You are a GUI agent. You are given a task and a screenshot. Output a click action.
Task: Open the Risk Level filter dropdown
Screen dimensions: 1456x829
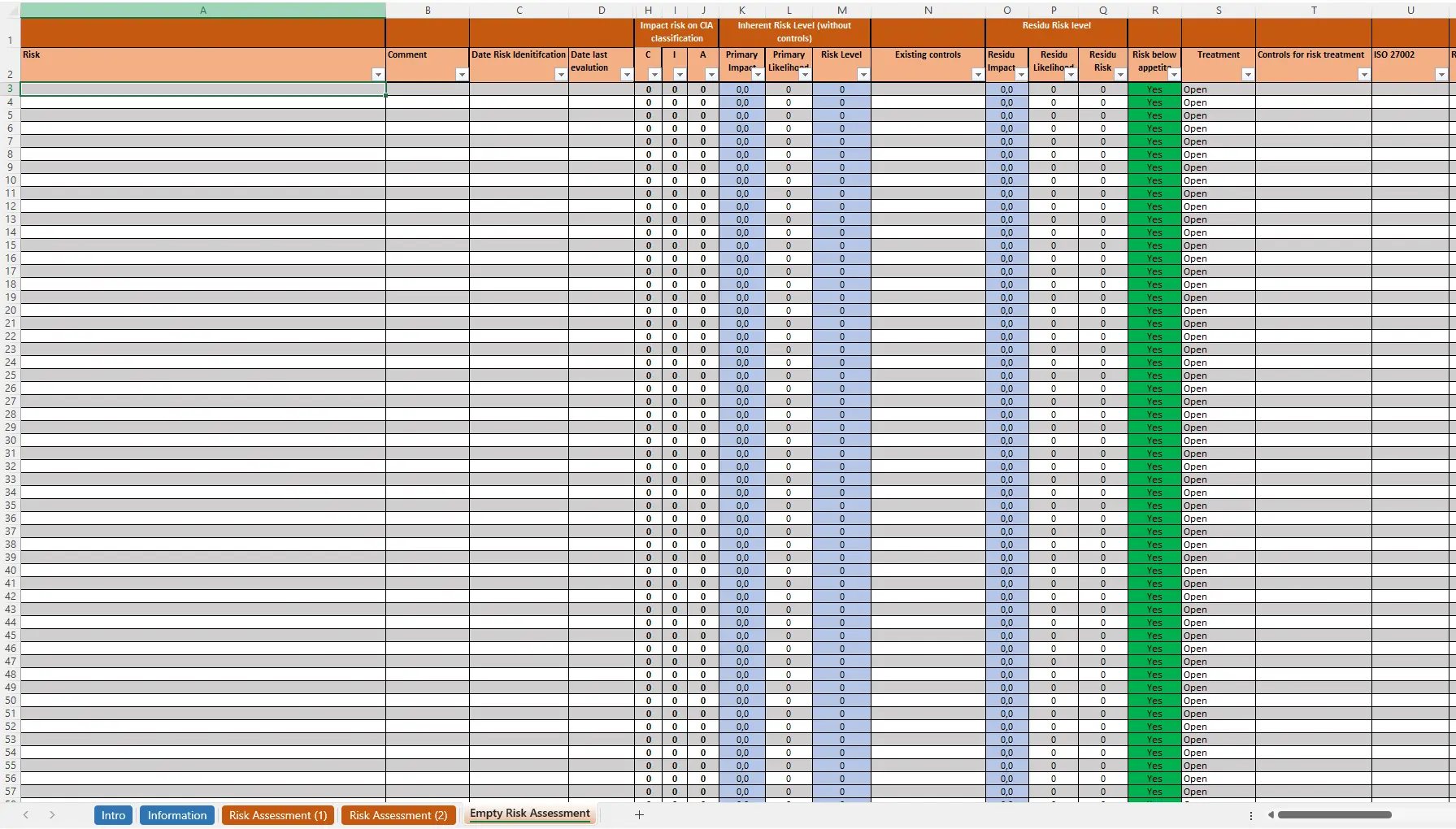click(863, 74)
